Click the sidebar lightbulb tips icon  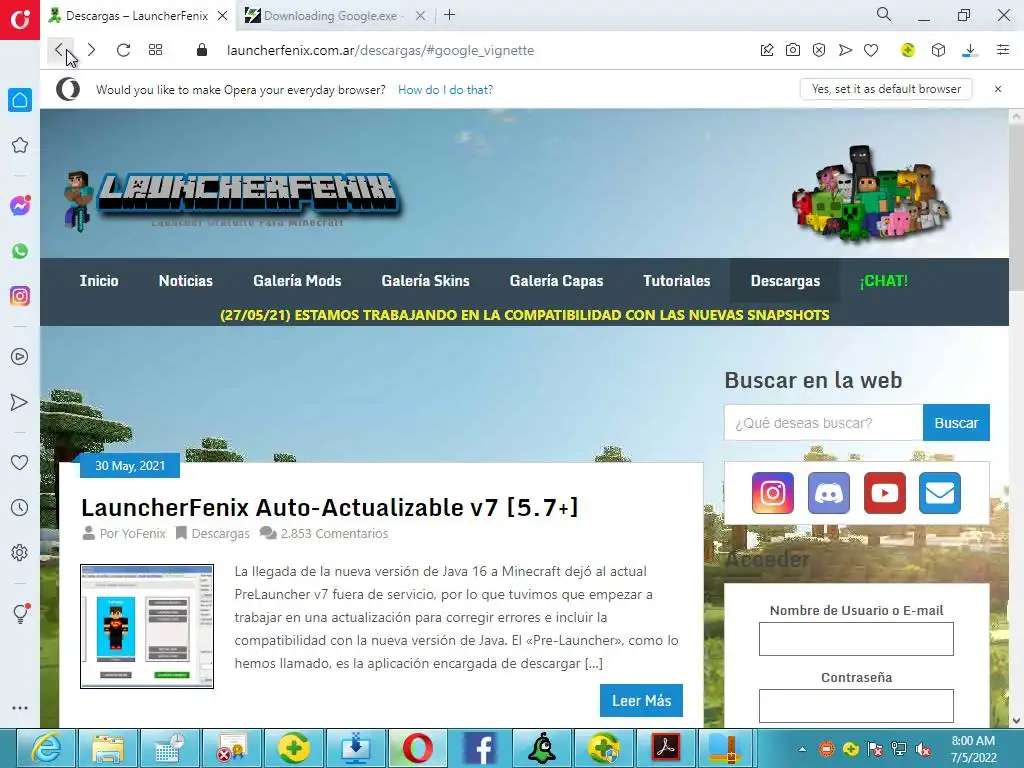pyautogui.click(x=20, y=613)
